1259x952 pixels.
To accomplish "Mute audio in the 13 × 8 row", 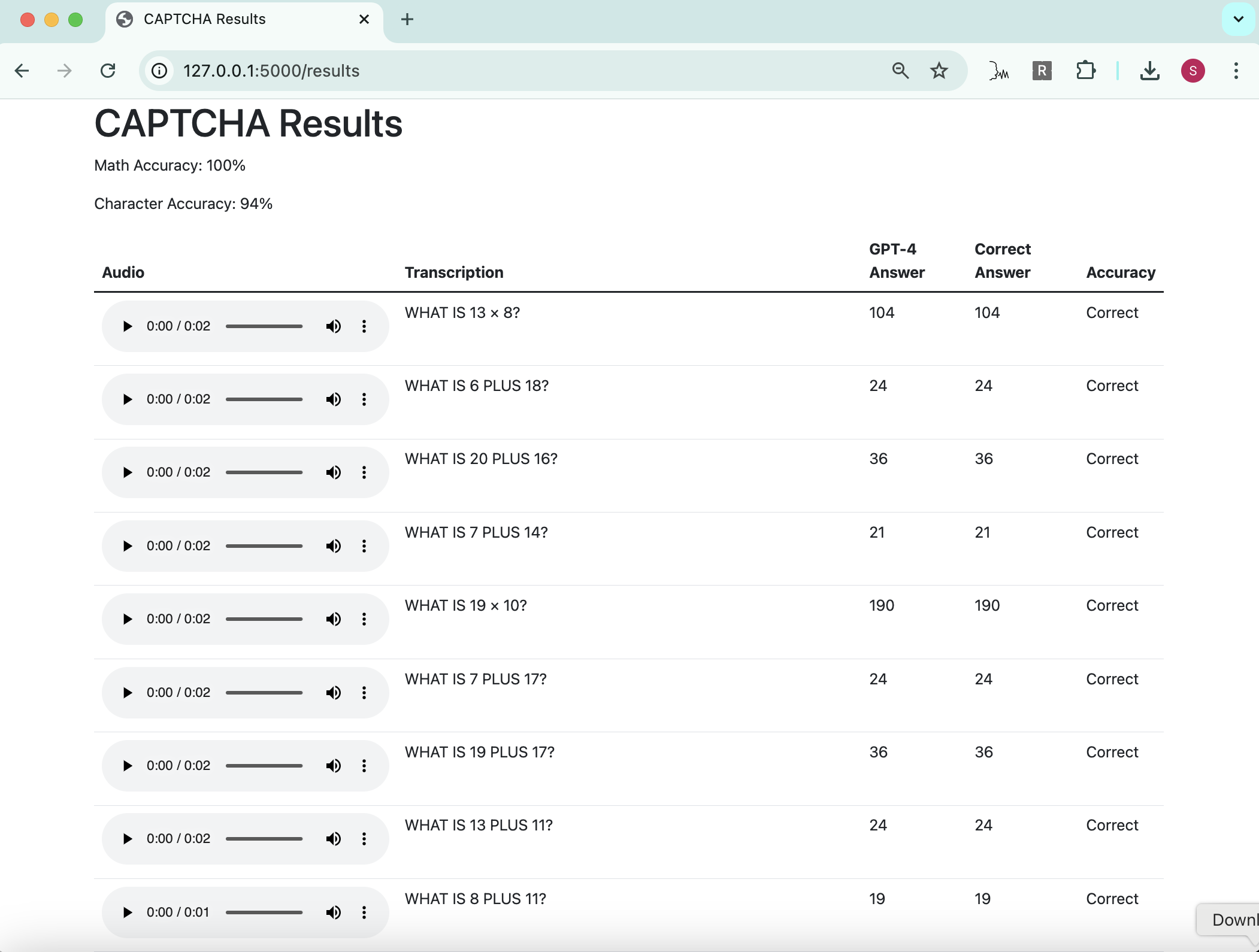I will point(334,326).
